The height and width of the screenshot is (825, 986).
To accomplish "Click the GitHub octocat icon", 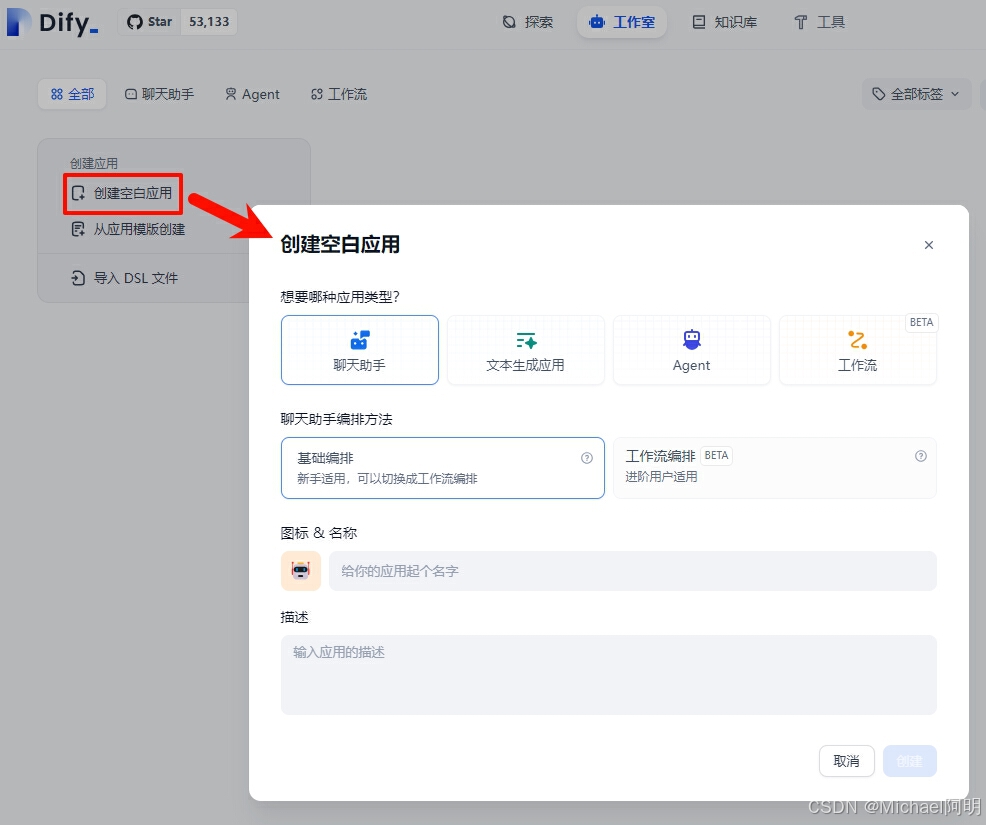I will (x=135, y=22).
